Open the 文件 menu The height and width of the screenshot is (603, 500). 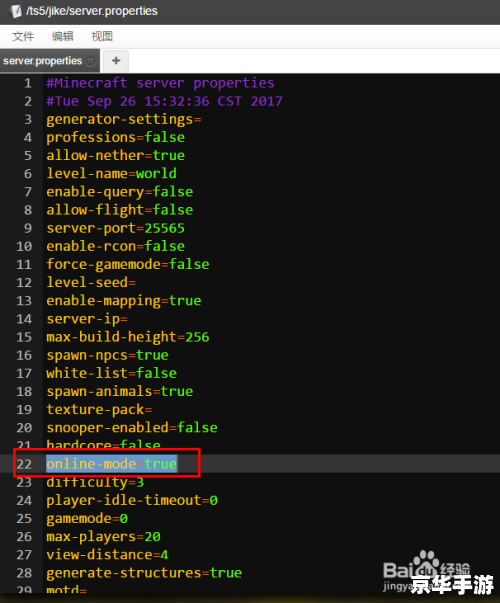pyautogui.click(x=23, y=37)
